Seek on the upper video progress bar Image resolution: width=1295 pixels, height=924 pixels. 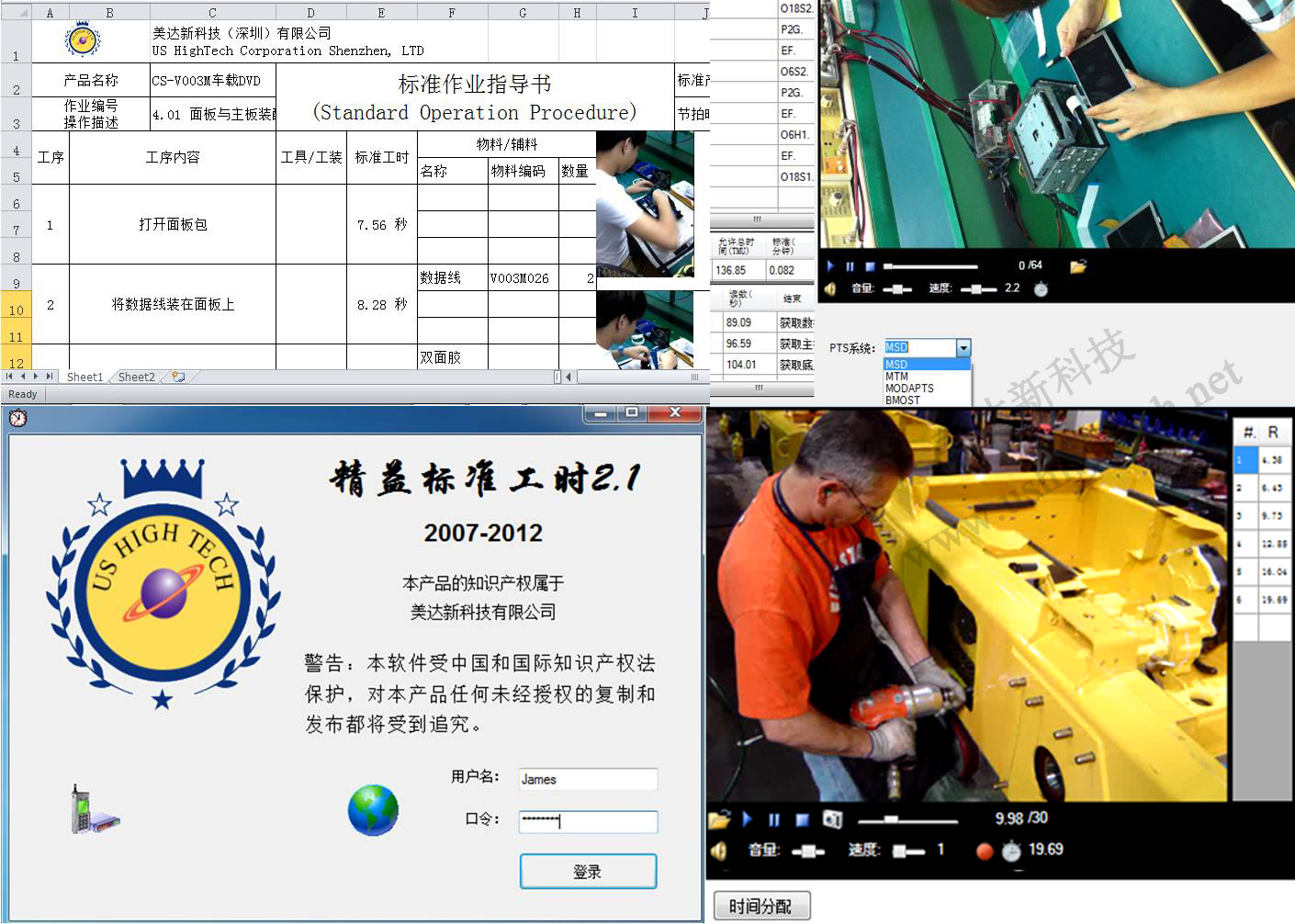click(x=929, y=266)
